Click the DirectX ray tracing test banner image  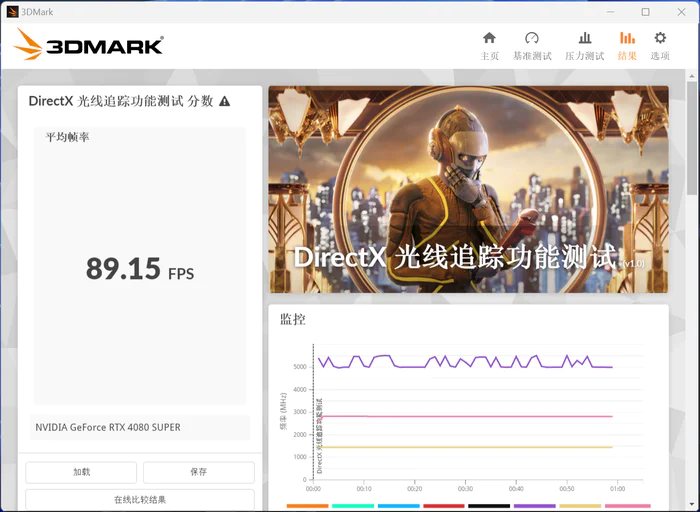coord(468,189)
